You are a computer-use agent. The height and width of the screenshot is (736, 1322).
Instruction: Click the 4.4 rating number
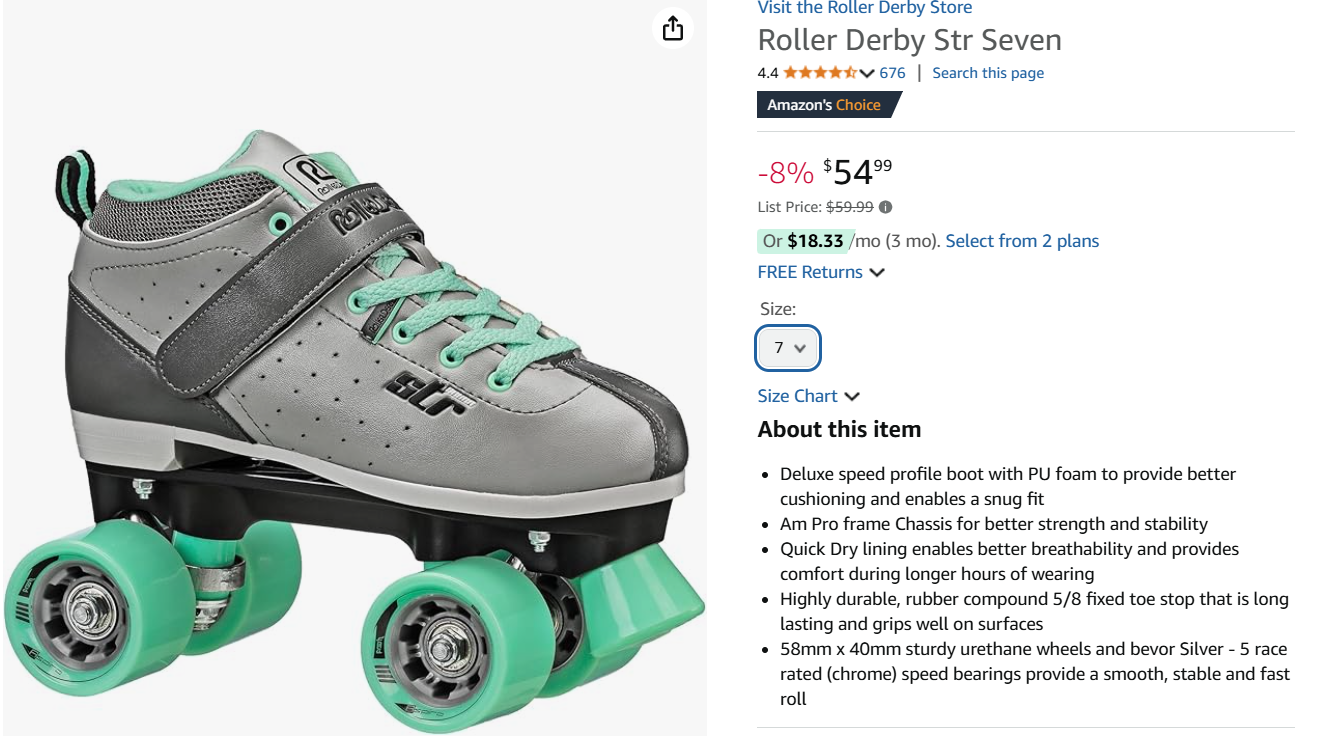click(x=767, y=73)
